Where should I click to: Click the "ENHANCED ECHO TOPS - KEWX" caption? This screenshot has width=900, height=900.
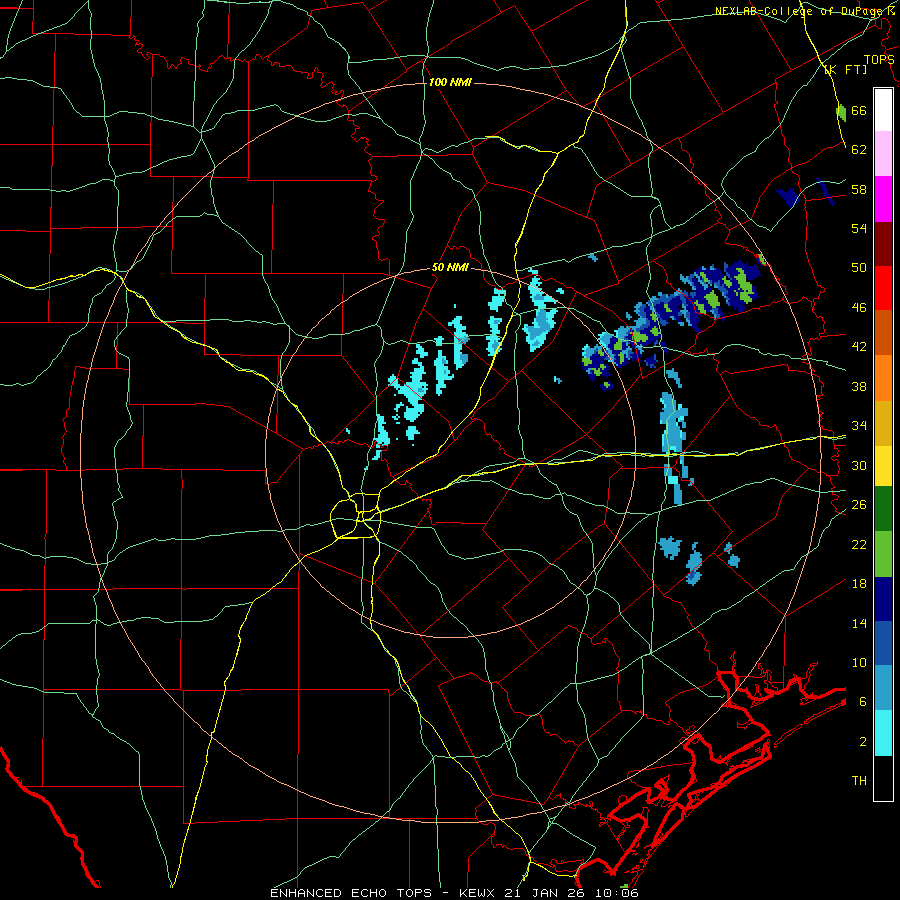coord(384,893)
